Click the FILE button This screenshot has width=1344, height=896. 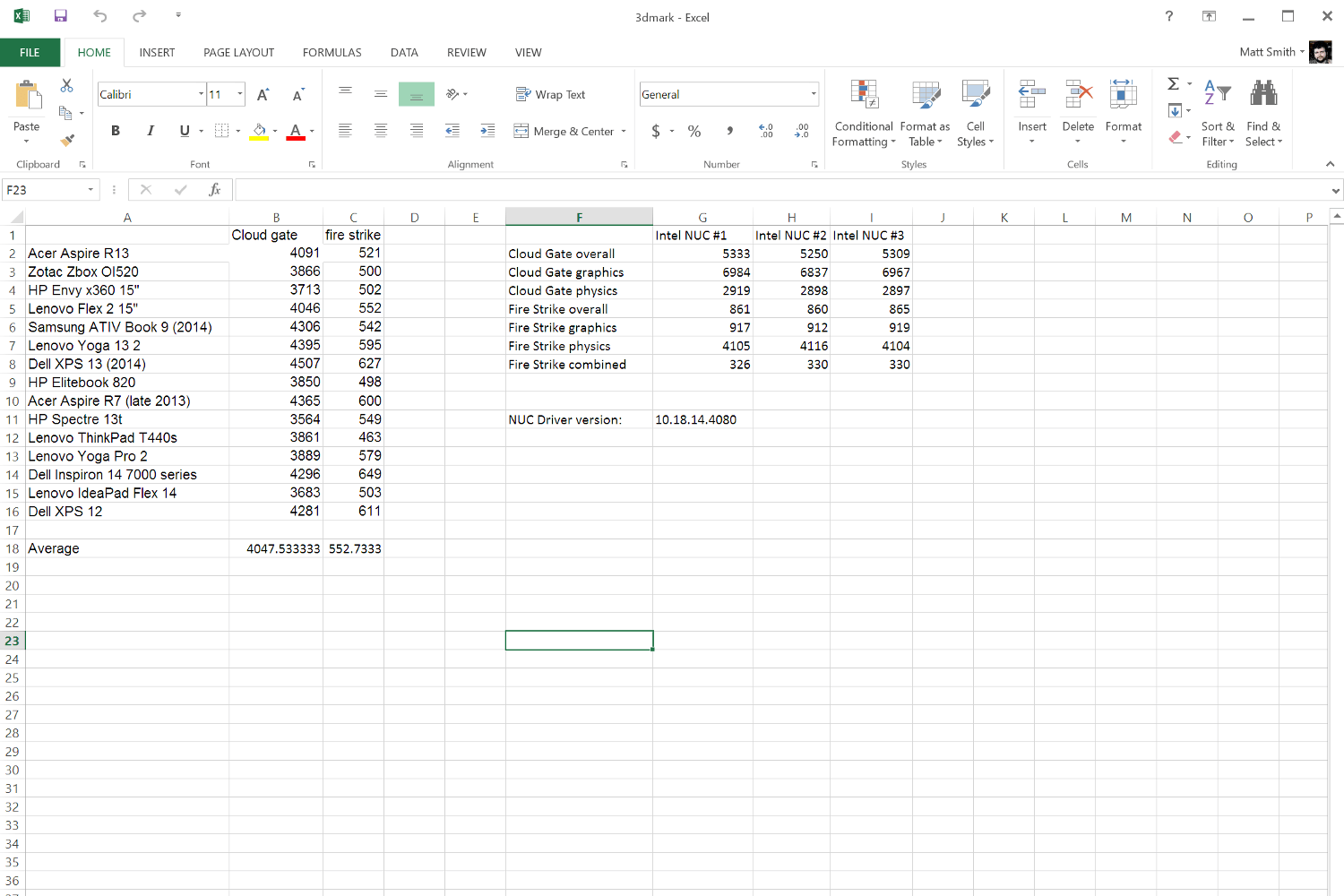[30, 52]
